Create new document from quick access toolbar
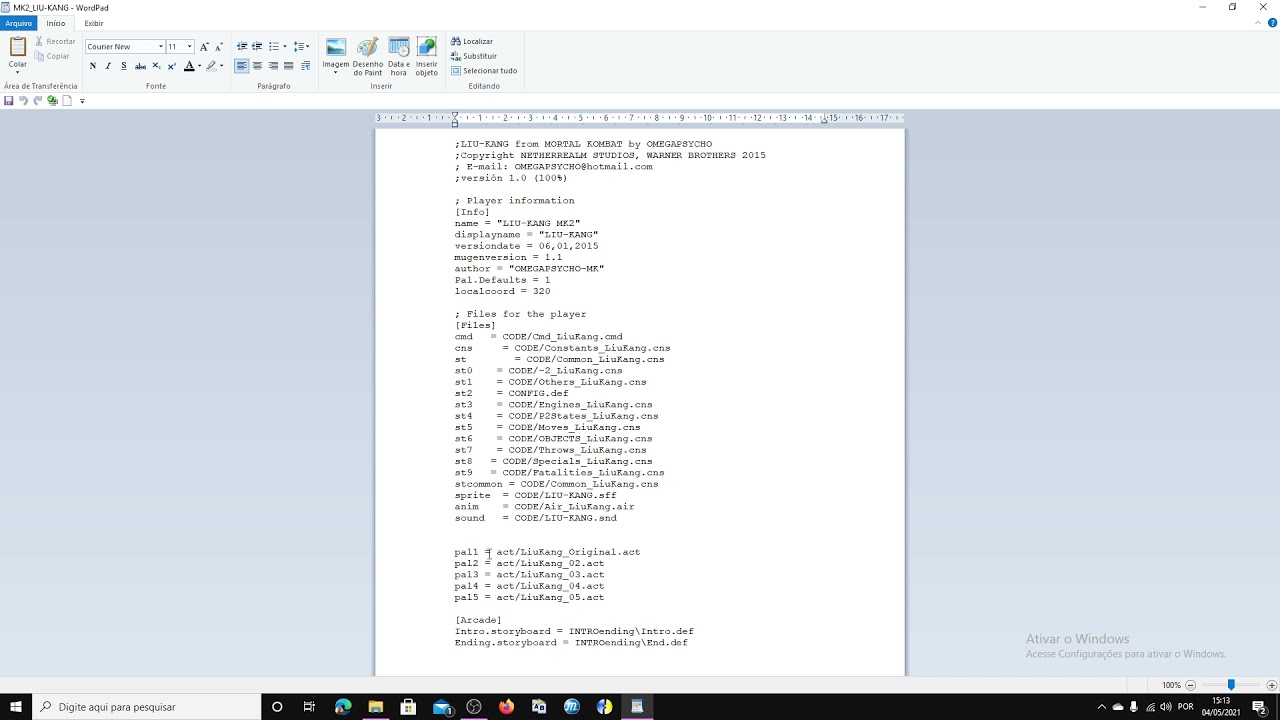This screenshot has width=1280, height=720. pos(67,100)
